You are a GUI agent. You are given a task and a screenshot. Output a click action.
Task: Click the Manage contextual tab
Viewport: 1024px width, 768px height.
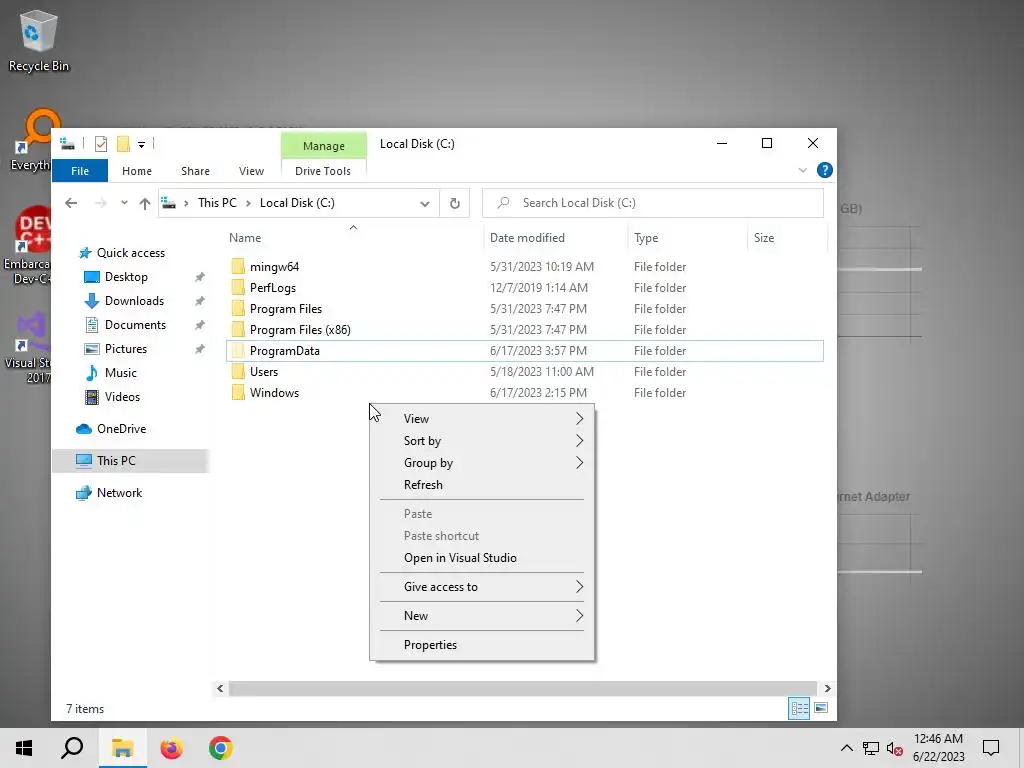tap(323, 146)
